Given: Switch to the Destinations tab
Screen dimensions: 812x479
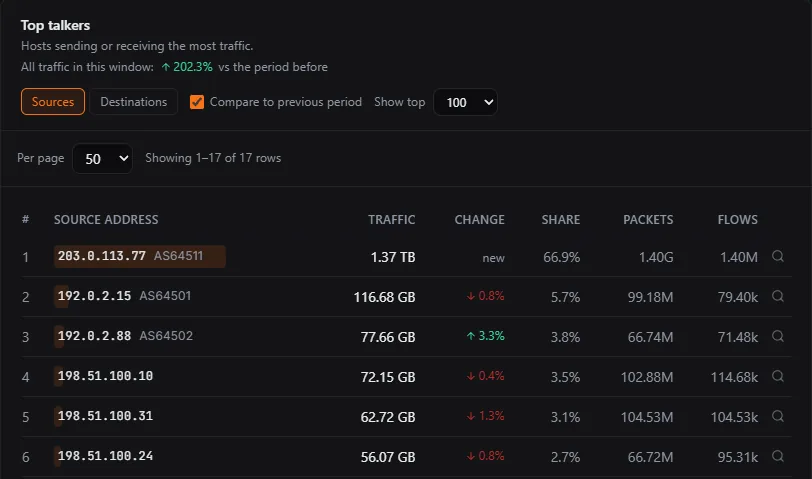Looking at the screenshot, I should 134,101.
